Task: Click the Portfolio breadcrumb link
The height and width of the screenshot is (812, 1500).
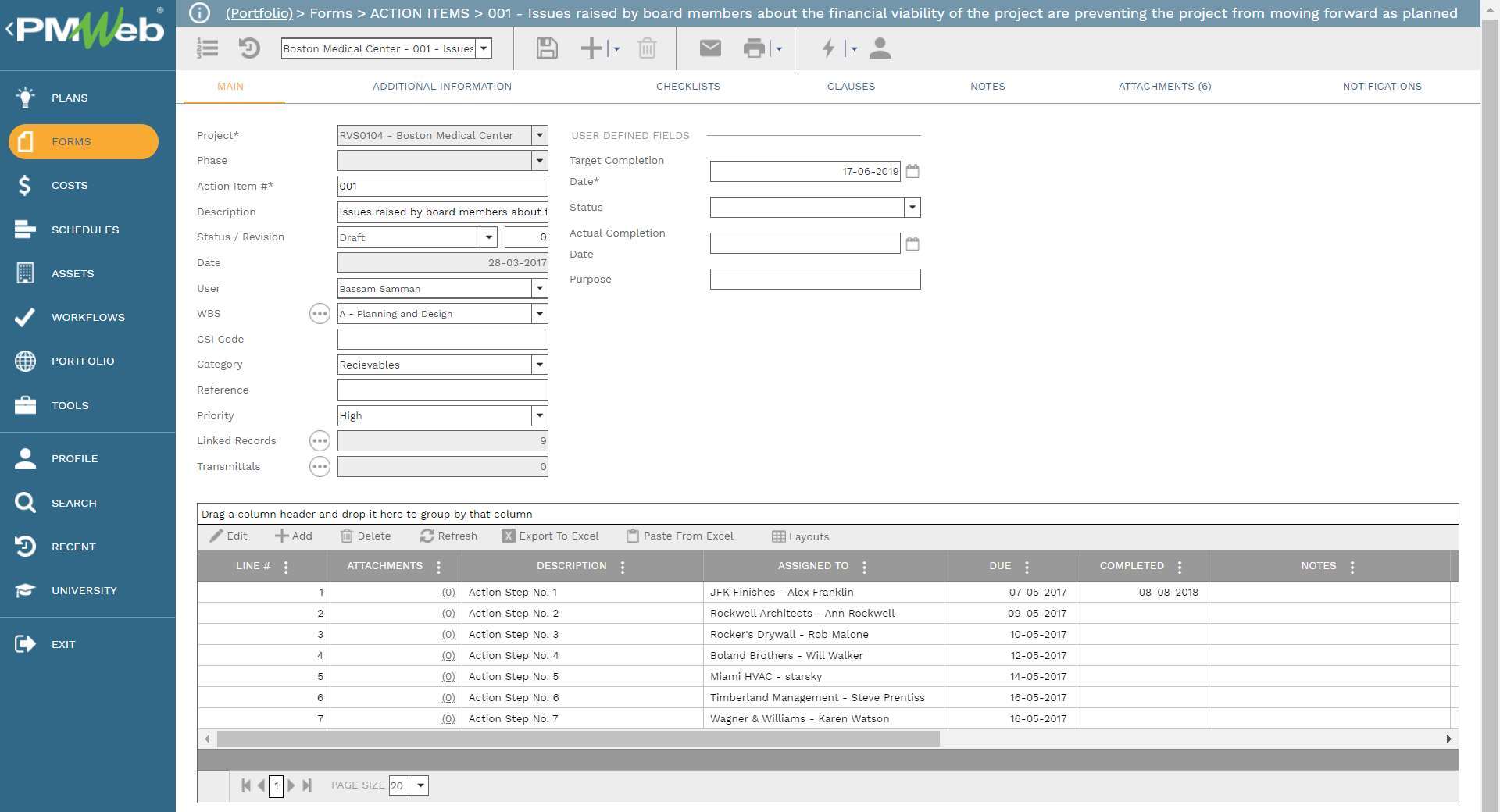Action: click(x=259, y=13)
